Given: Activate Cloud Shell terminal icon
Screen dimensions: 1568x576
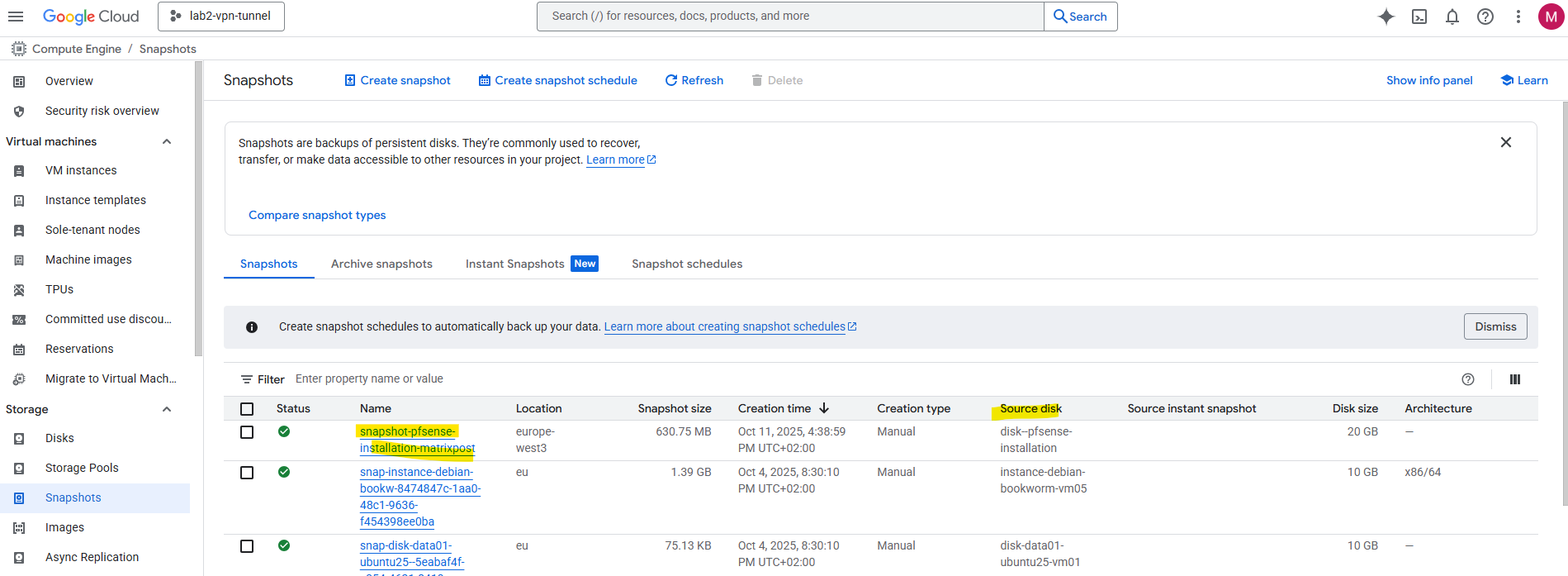Looking at the screenshot, I should (1419, 17).
